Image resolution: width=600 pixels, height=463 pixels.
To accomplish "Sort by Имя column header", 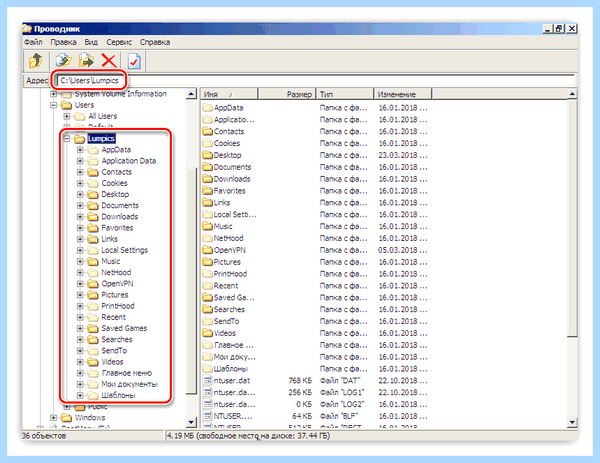I will 229,94.
